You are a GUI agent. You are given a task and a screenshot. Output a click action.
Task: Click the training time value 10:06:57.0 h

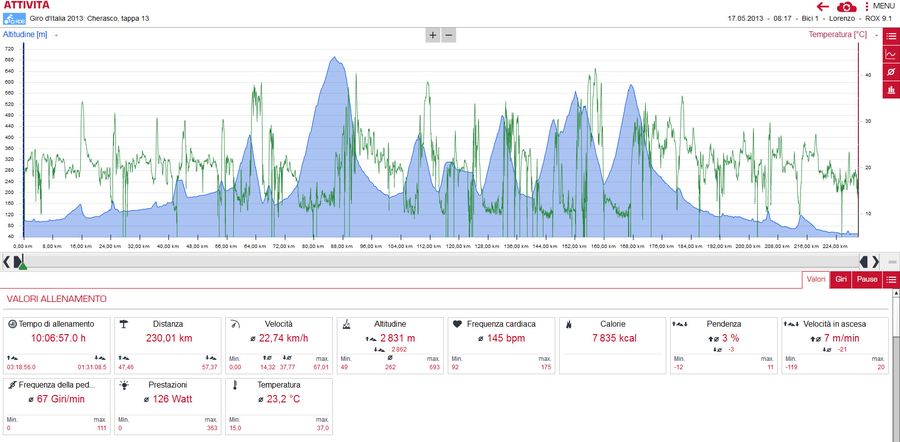(x=58, y=338)
